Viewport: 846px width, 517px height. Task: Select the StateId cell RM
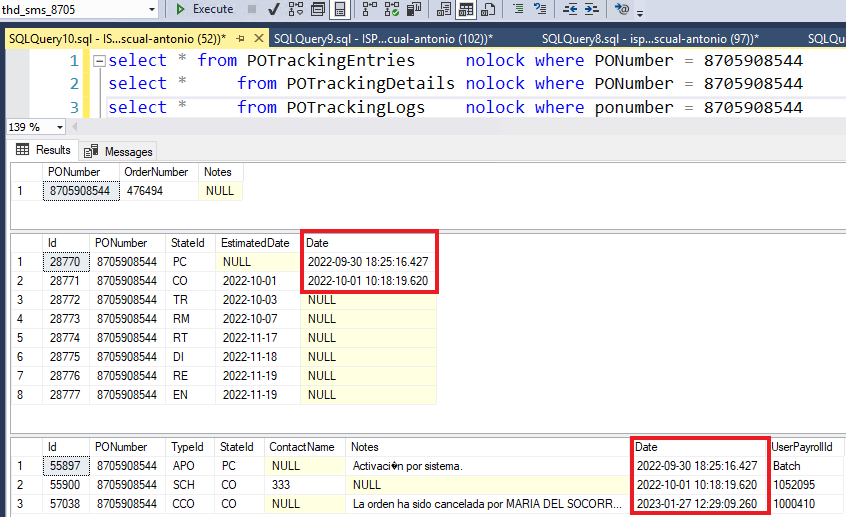coord(191,319)
